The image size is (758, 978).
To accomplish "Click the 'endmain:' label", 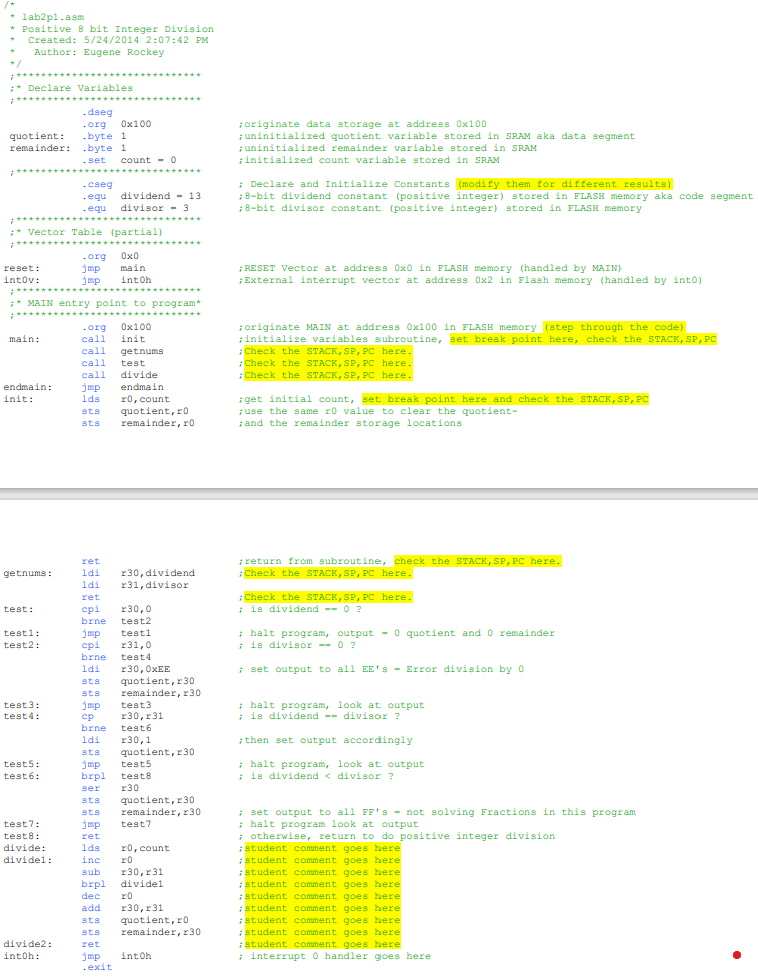I will [27, 387].
